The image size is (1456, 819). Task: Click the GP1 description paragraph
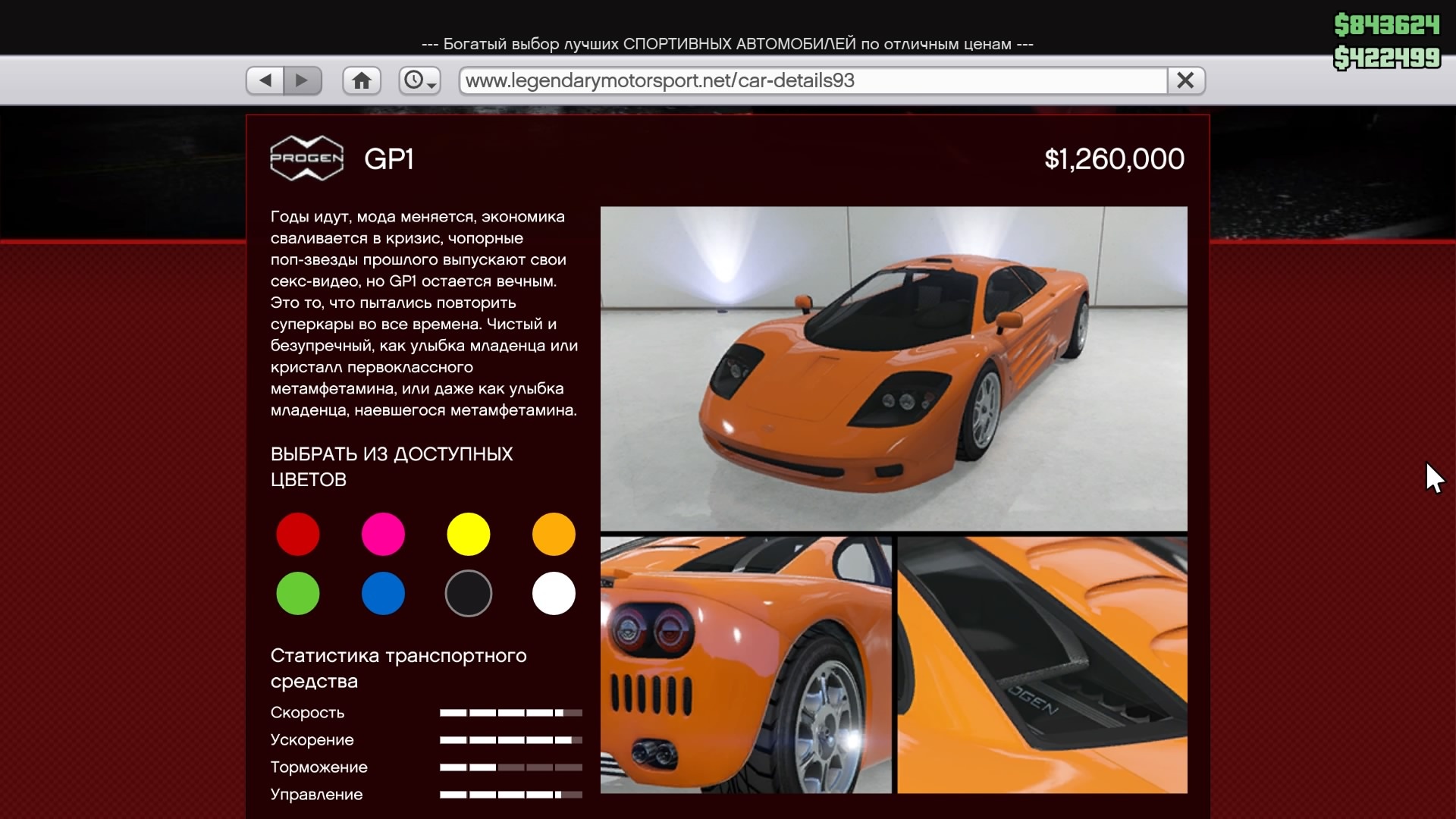click(x=424, y=313)
